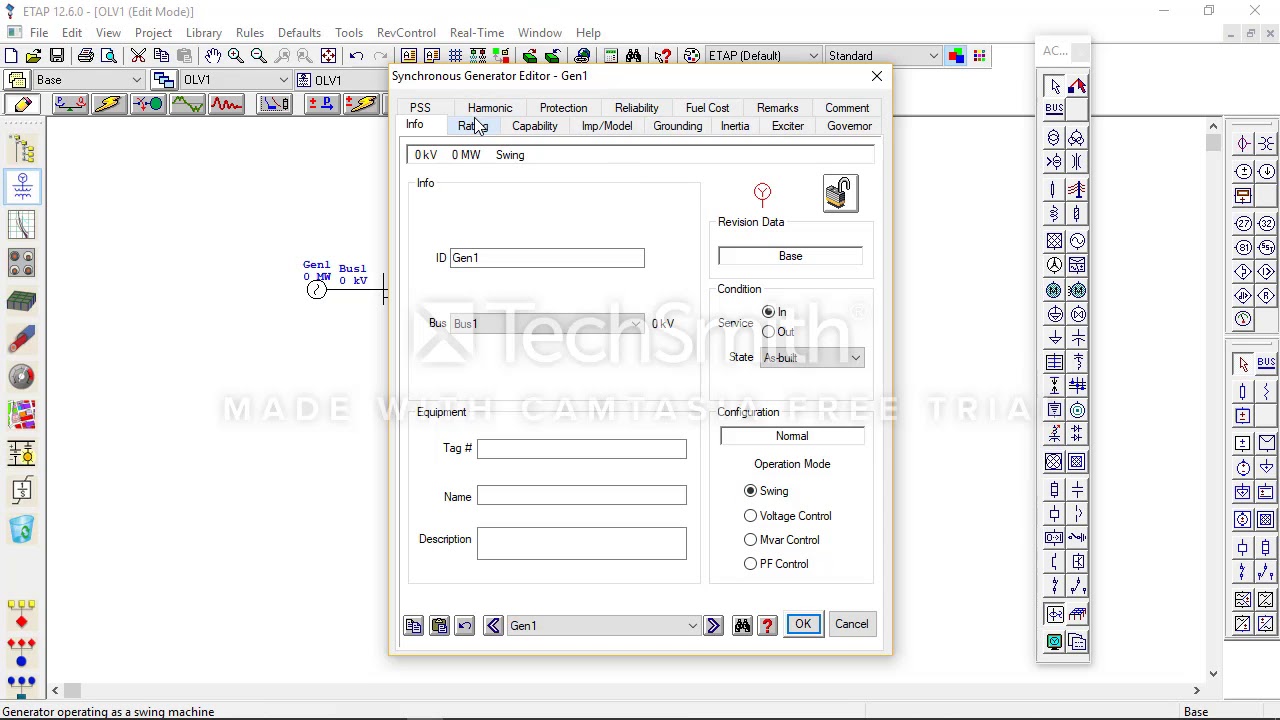The width and height of the screenshot is (1280, 720).
Task: Click the Zoom to Fit icon
Action: click(328, 56)
